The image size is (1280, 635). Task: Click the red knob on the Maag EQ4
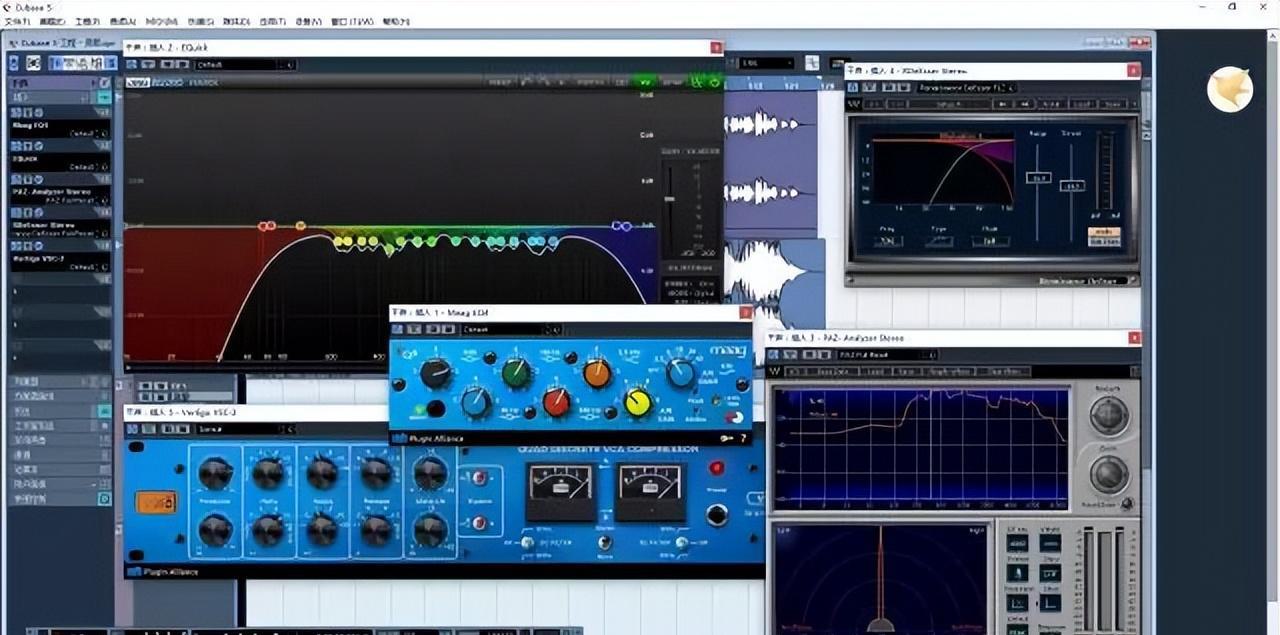(x=556, y=402)
